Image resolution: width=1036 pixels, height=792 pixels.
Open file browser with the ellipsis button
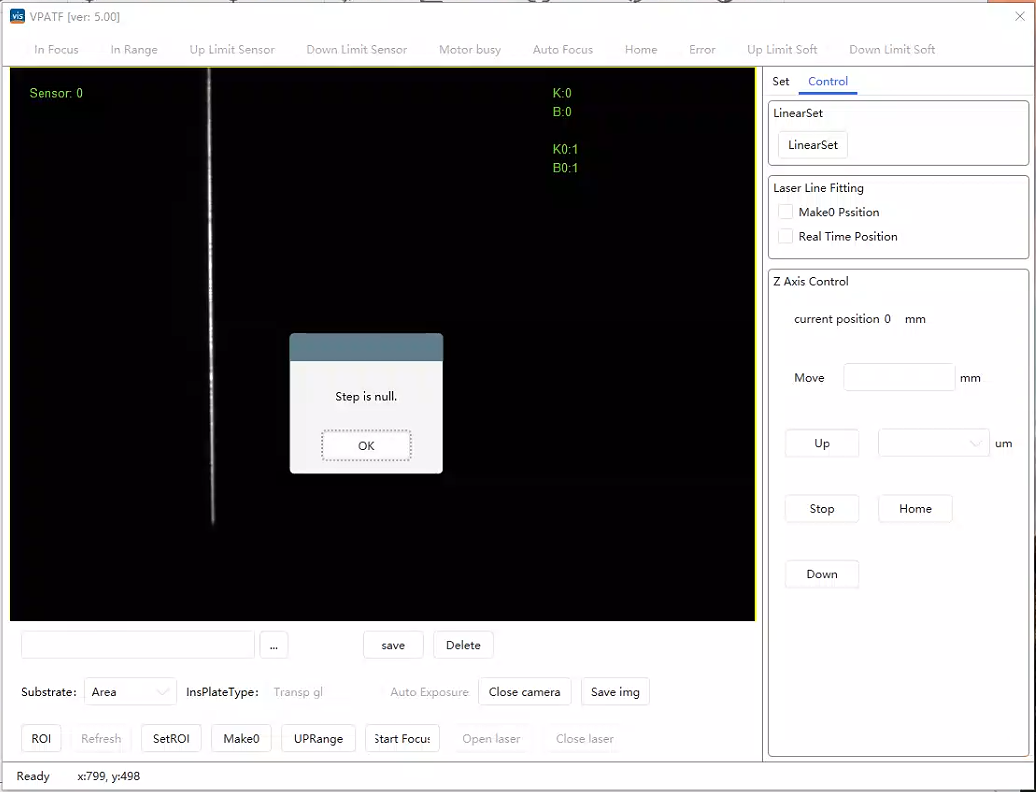(274, 645)
